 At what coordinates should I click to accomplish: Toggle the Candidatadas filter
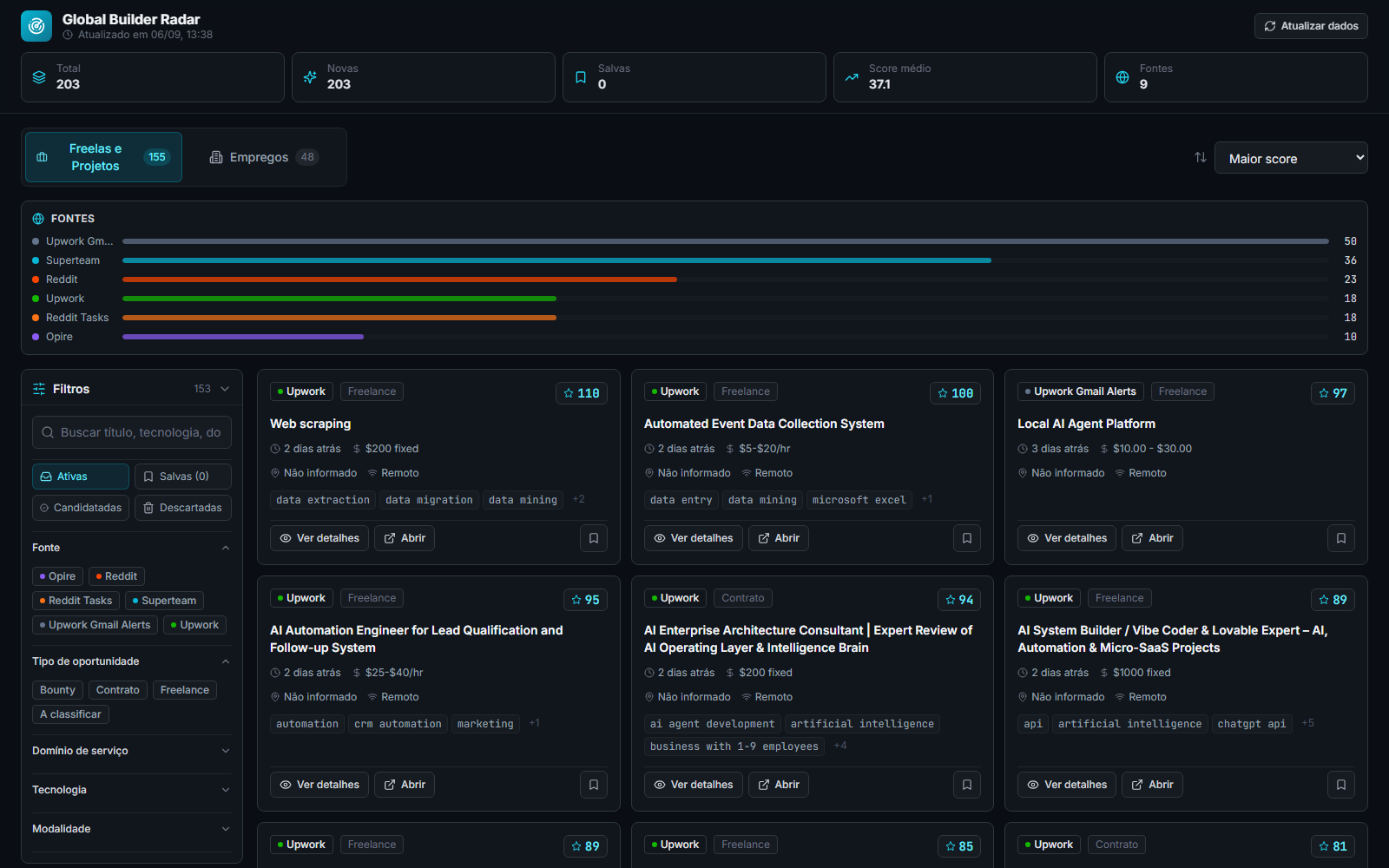pyautogui.click(x=81, y=508)
